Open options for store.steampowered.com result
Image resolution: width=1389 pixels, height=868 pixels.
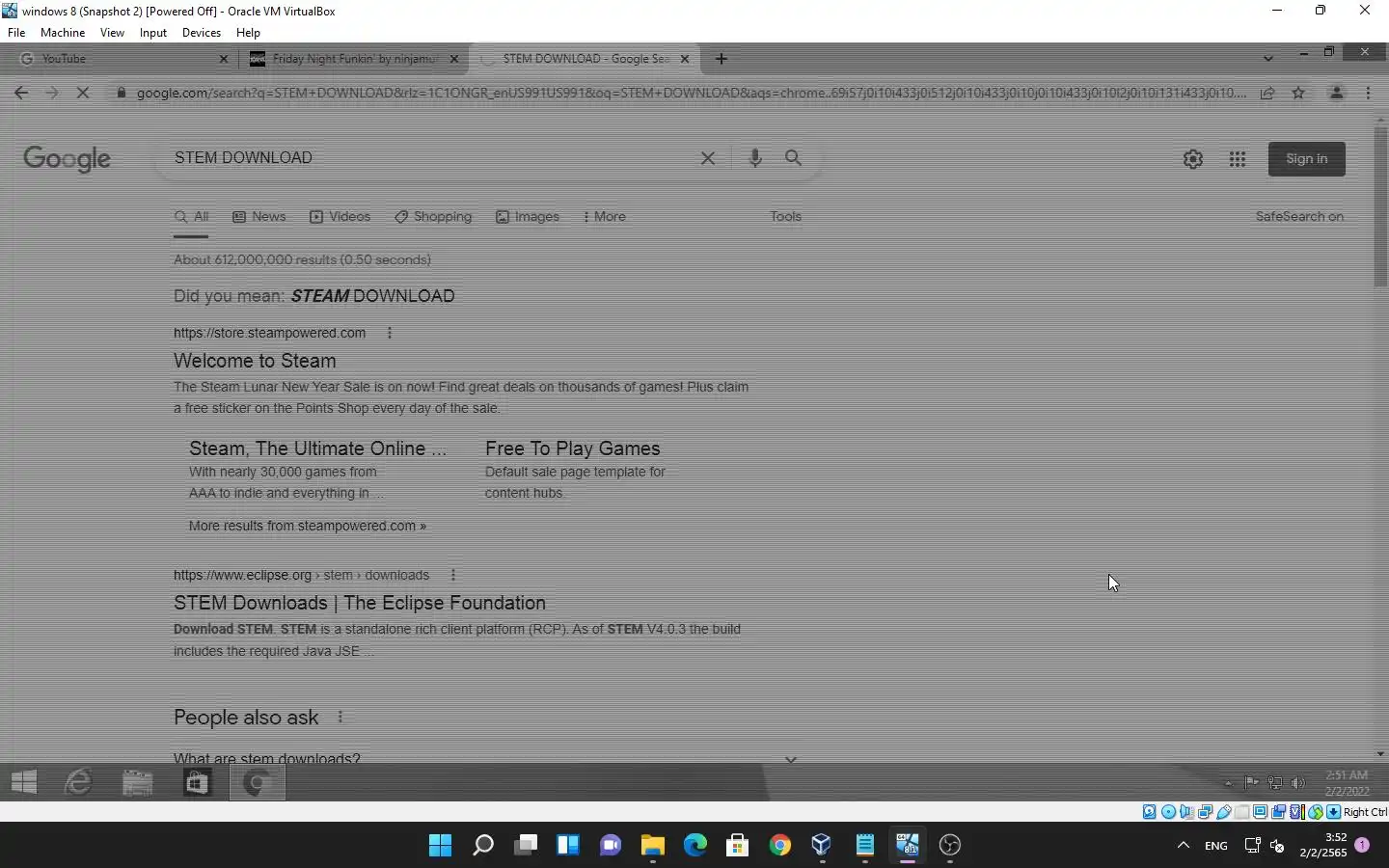coord(389,333)
